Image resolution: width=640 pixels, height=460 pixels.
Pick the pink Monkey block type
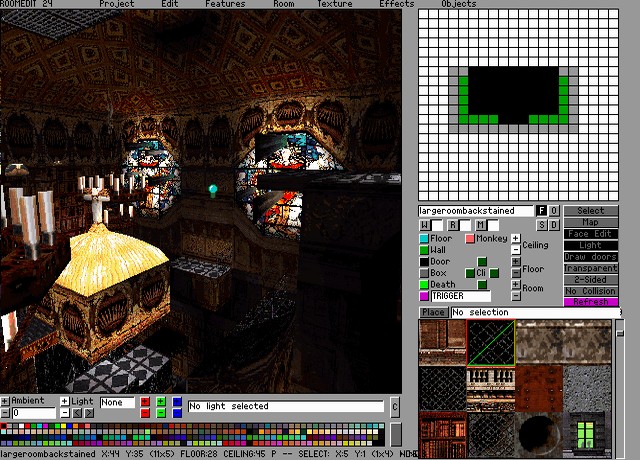tap(470, 239)
